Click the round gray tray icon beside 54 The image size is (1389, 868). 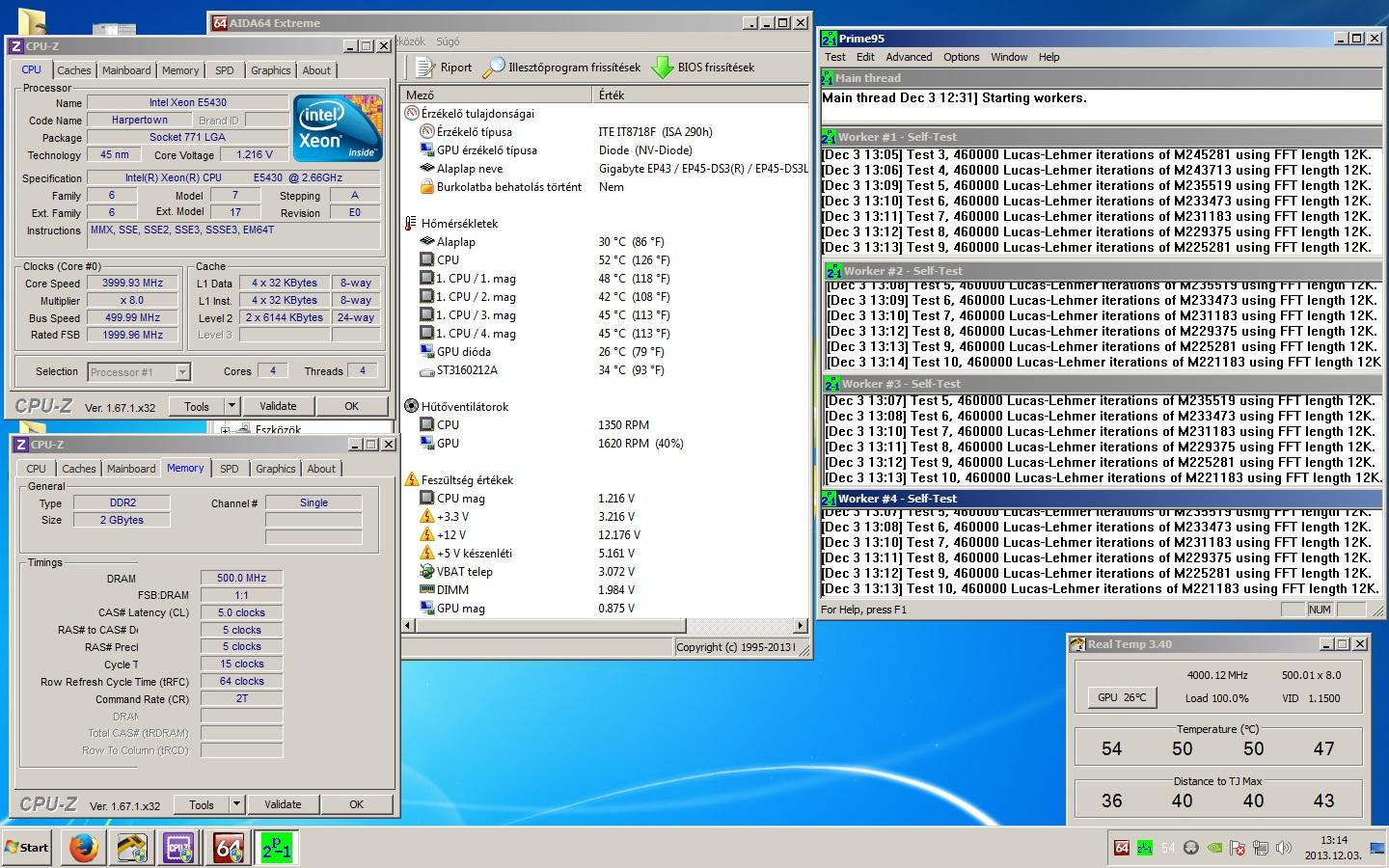(1191, 848)
